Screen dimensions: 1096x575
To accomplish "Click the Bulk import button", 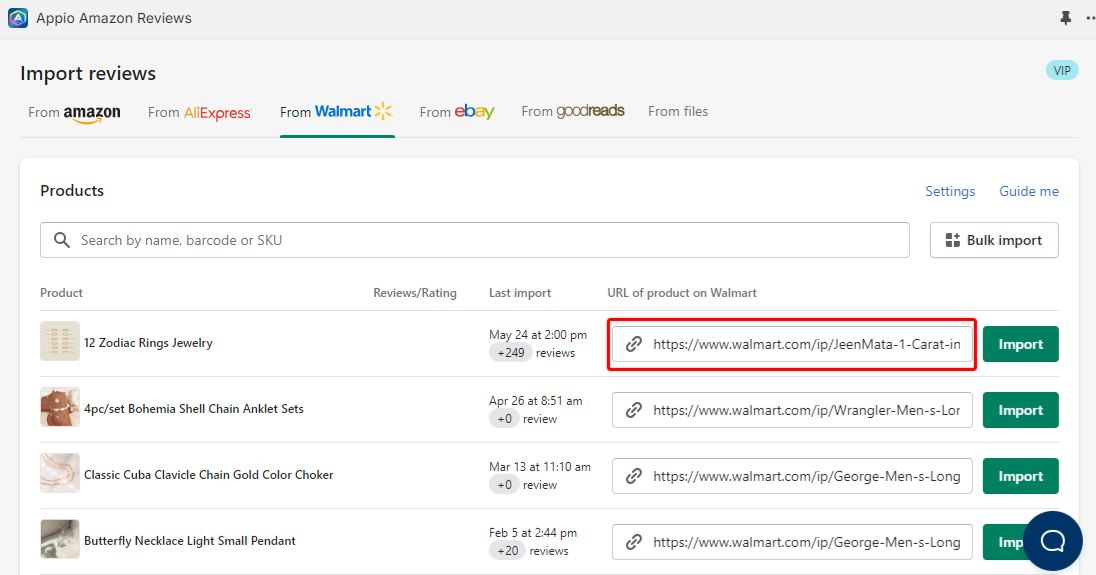I will coord(993,240).
